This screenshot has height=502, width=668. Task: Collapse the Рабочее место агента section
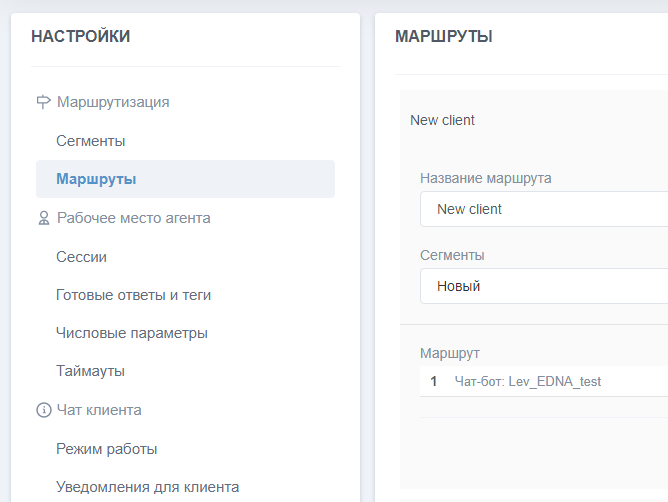(x=133, y=218)
